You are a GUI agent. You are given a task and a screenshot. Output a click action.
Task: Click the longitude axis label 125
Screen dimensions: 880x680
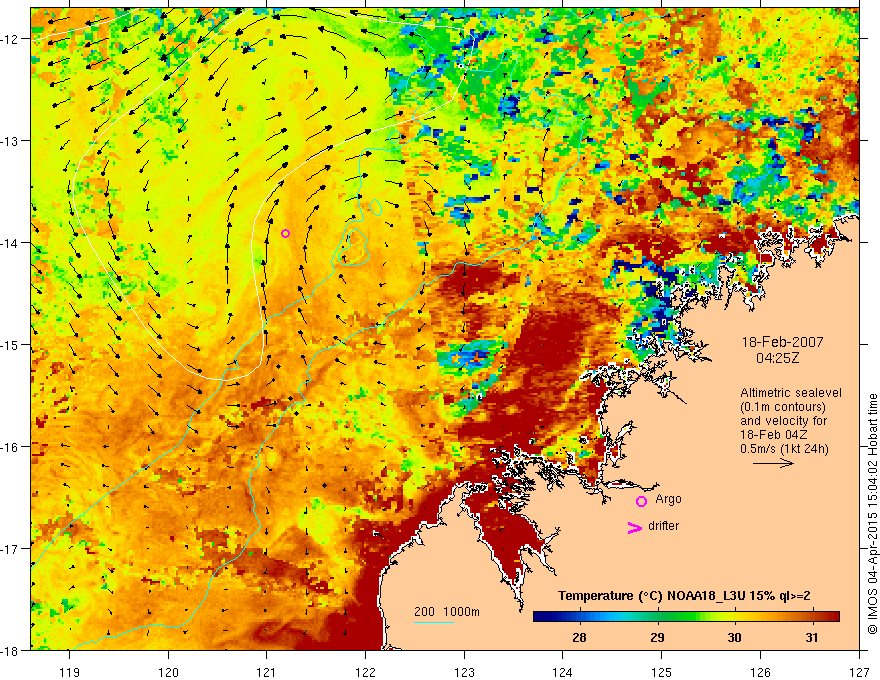click(662, 672)
